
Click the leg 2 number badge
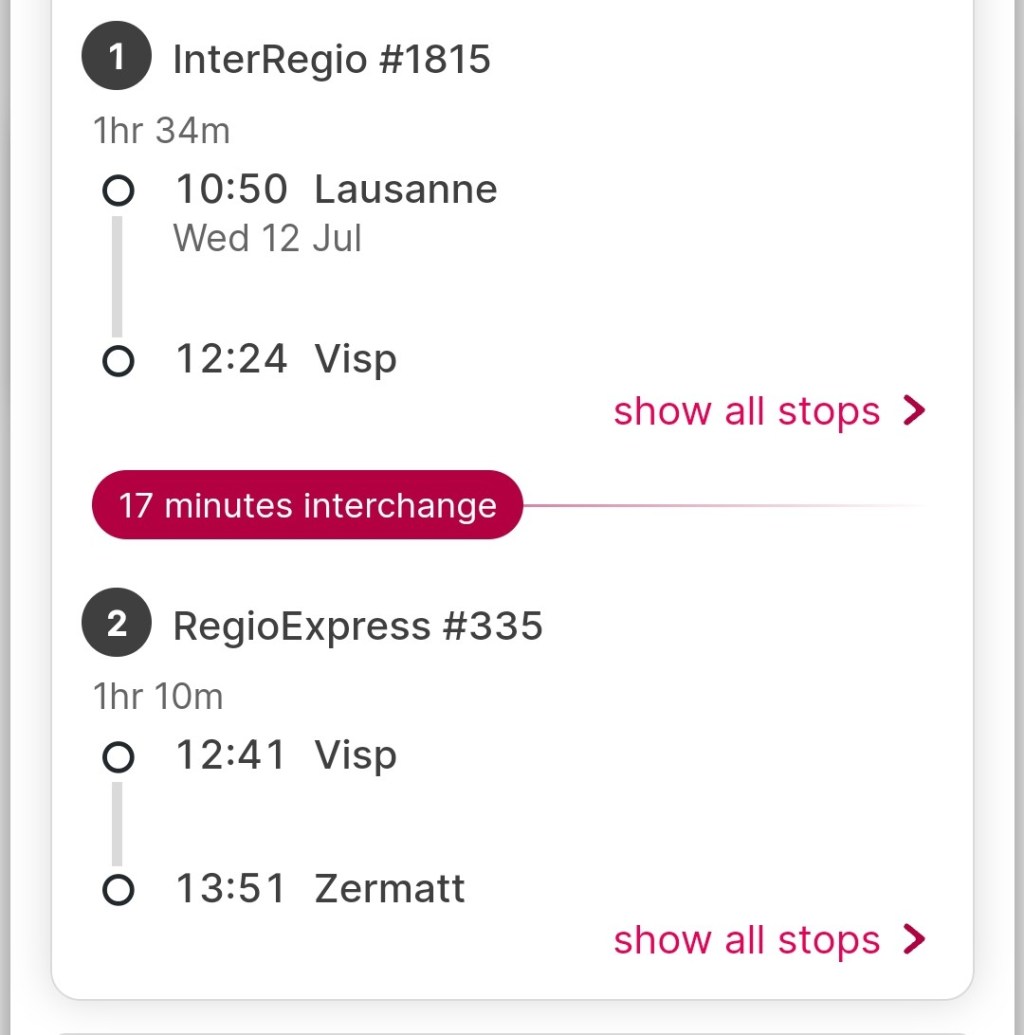[116, 624]
